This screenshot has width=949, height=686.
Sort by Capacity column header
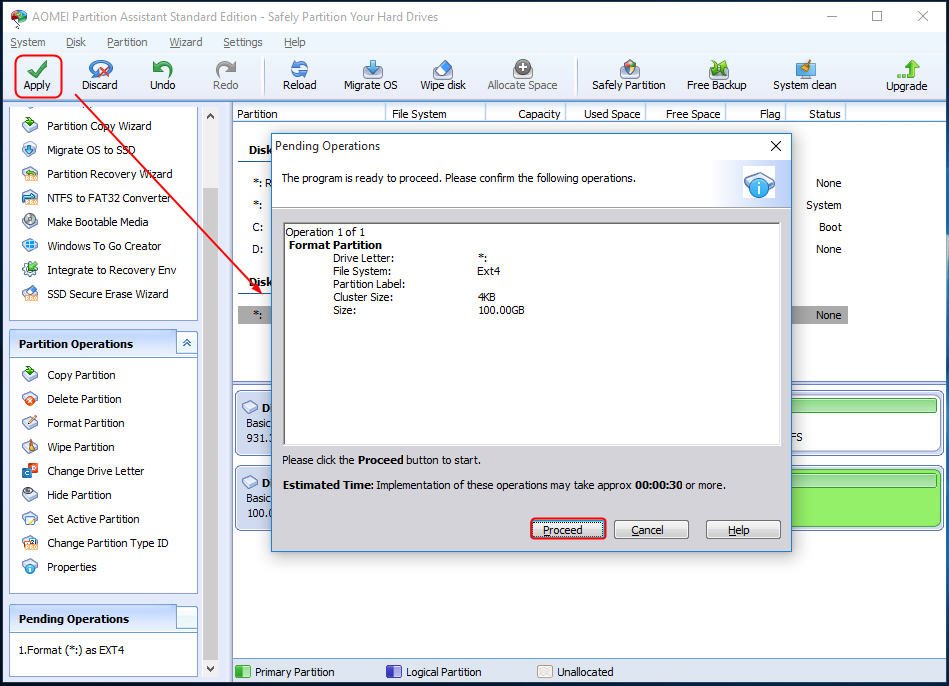[525, 114]
